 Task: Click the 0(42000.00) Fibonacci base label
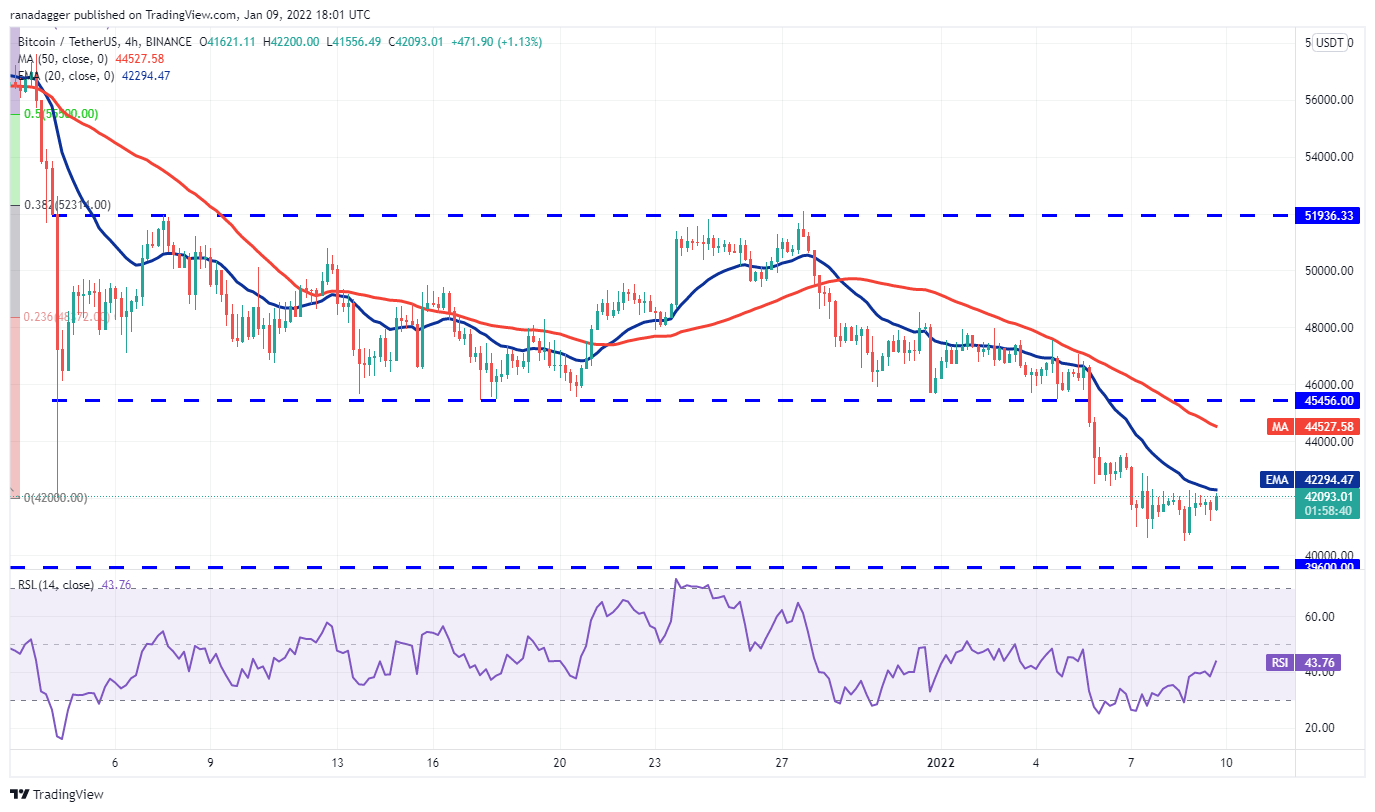tap(55, 497)
